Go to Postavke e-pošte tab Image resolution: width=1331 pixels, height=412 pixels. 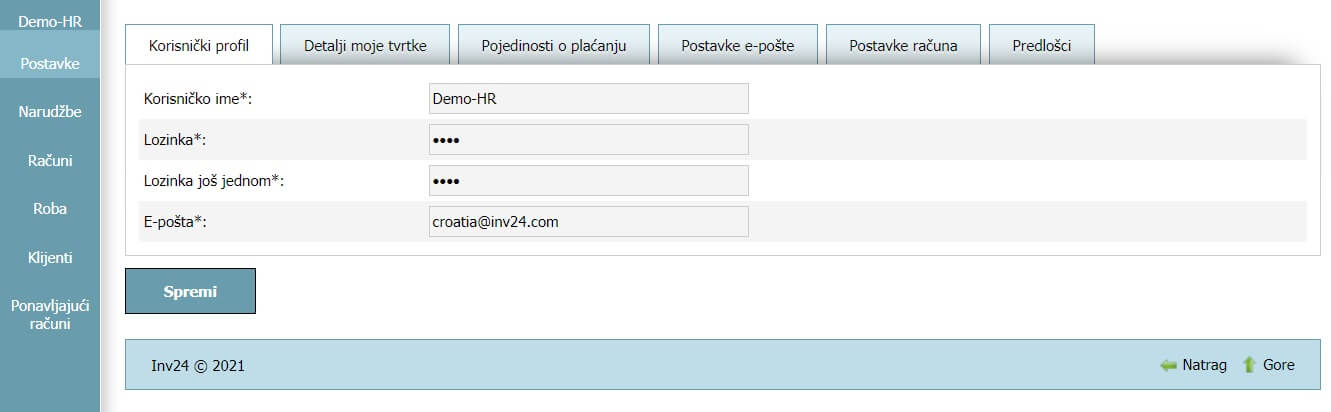[738, 45]
